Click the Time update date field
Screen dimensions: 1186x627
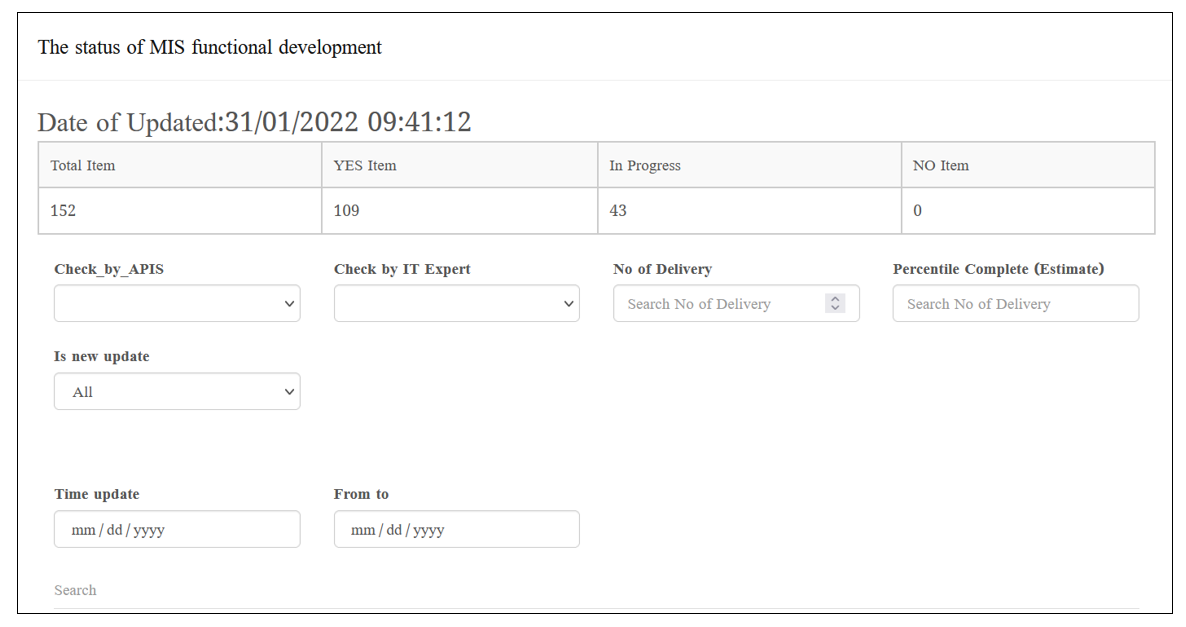tap(177, 529)
